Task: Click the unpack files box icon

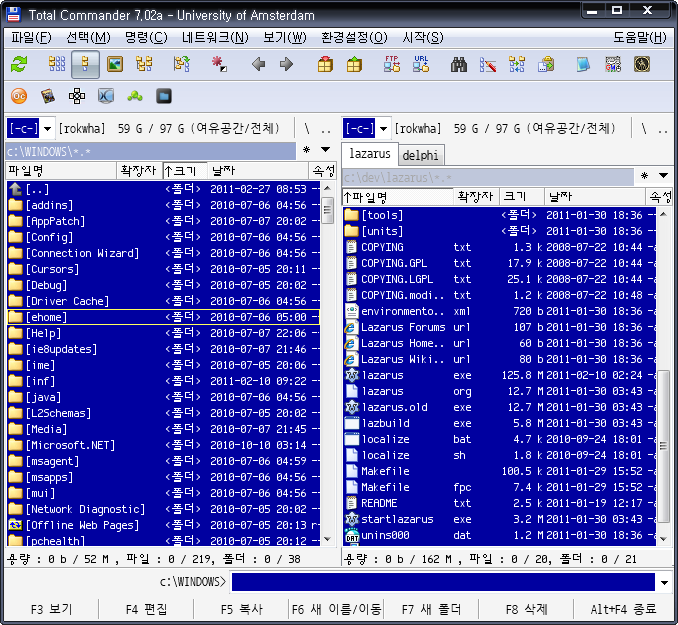Action: [x=354, y=64]
